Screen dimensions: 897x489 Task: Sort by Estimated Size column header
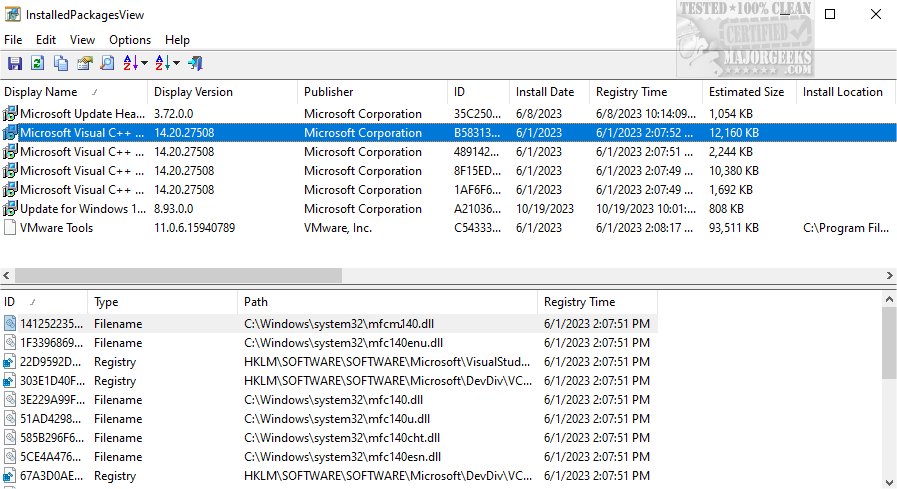point(746,92)
